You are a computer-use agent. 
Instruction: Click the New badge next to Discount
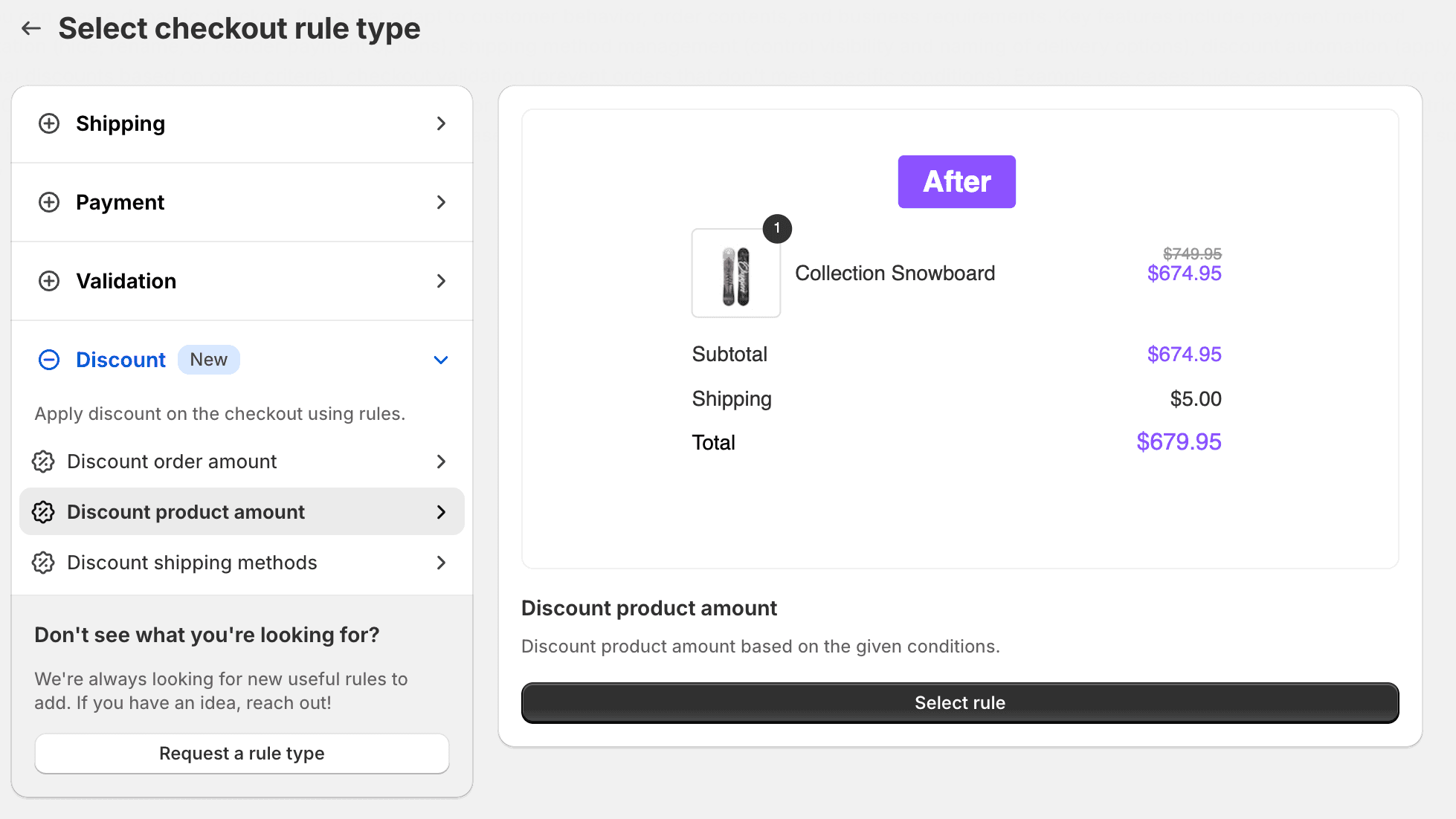pyautogui.click(x=209, y=360)
